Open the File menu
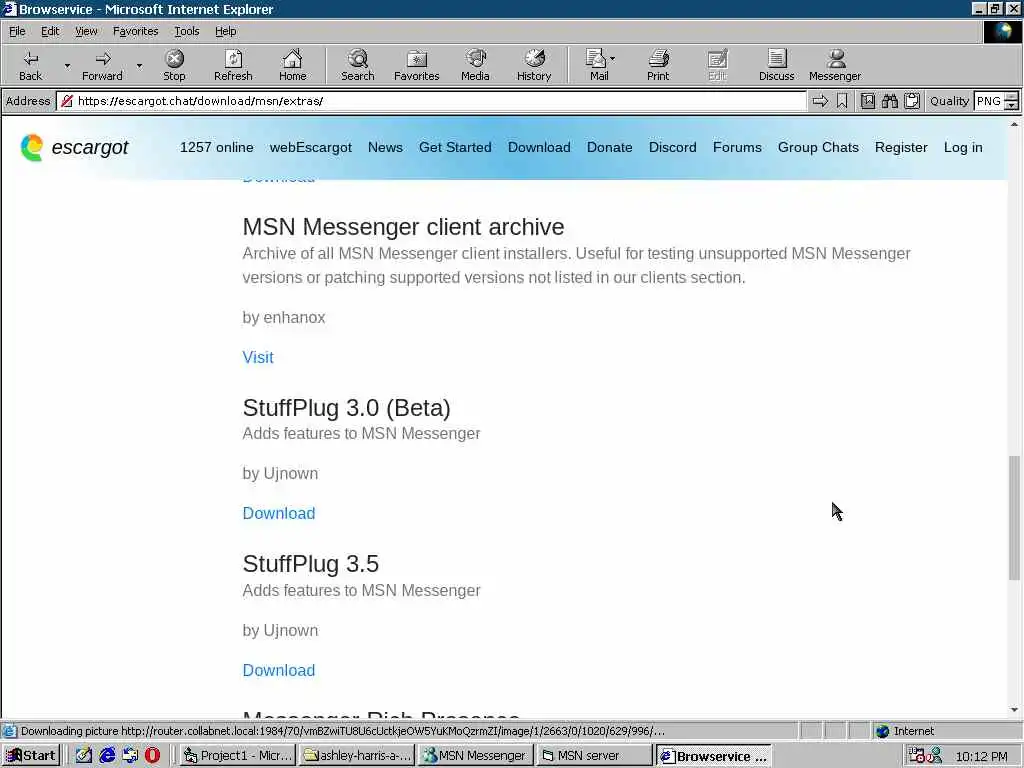The width and height of the screenshot is (1024, 768). pos(17,31)
